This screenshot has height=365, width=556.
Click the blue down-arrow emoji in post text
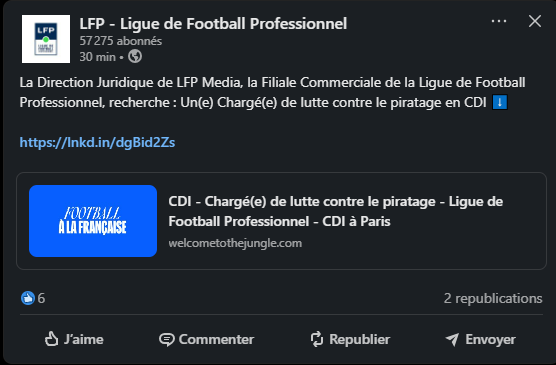pos(500,102)
